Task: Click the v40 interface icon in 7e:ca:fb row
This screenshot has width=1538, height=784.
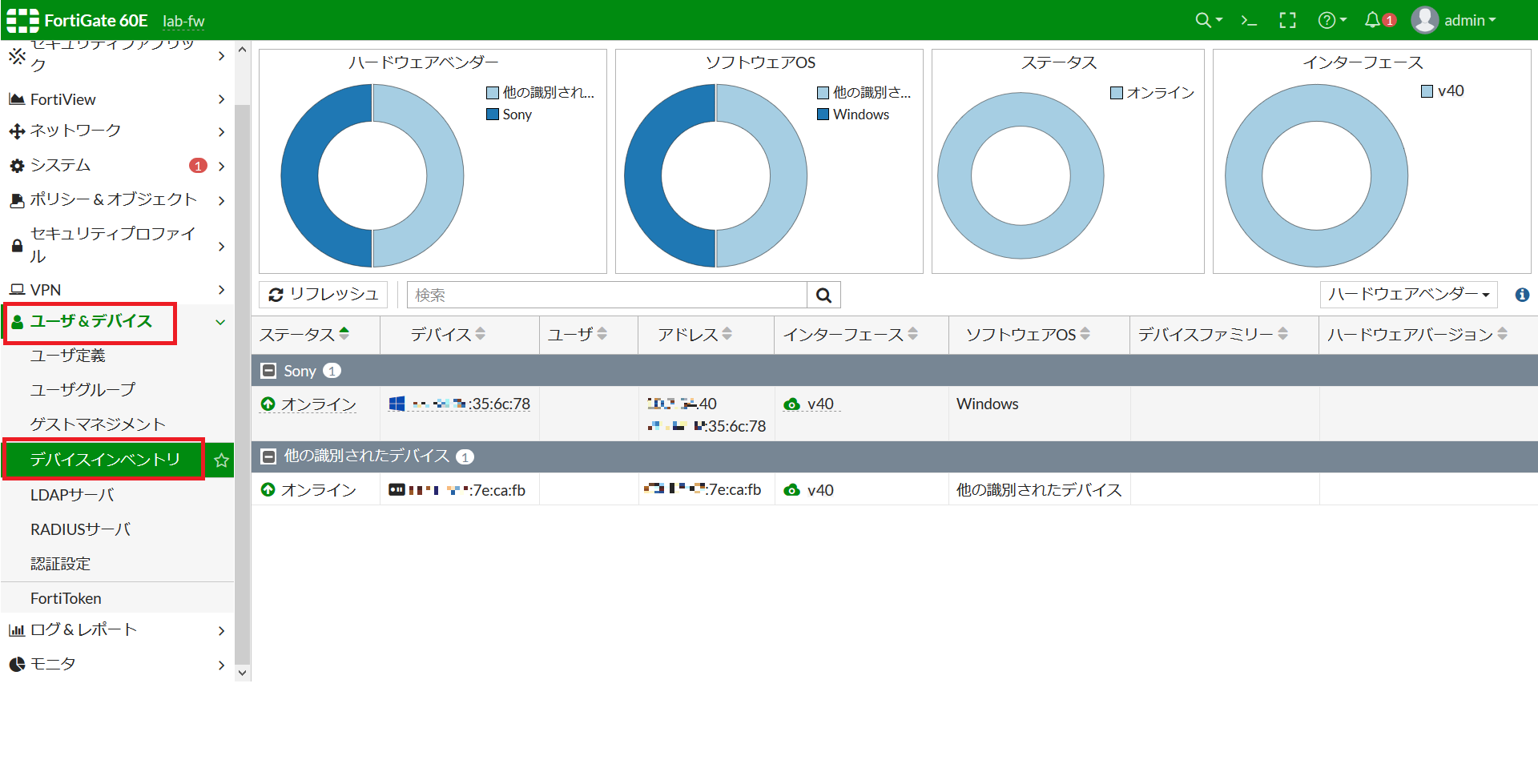Action: point(791,490)
